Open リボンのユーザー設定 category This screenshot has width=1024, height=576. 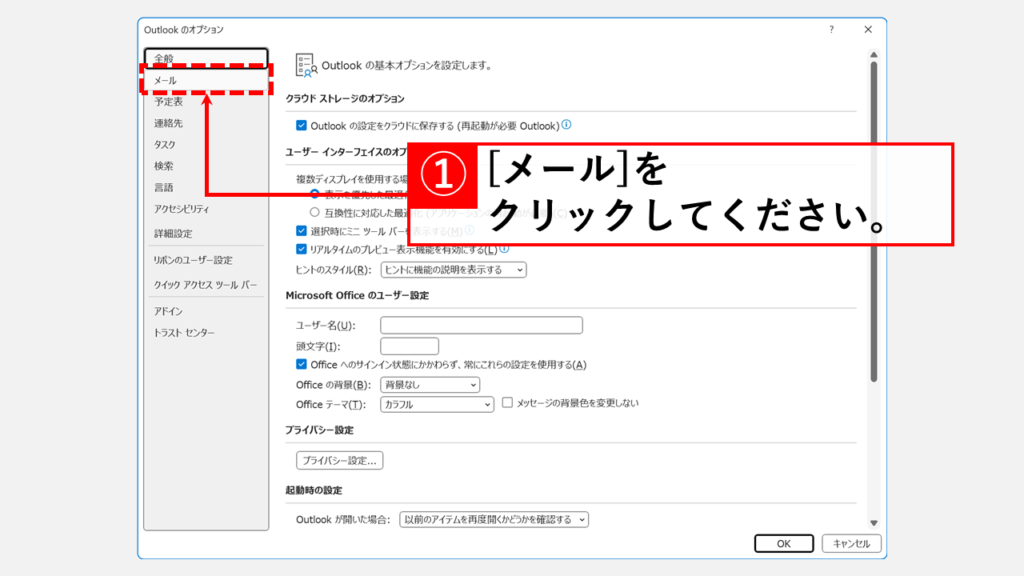(206, 260)
